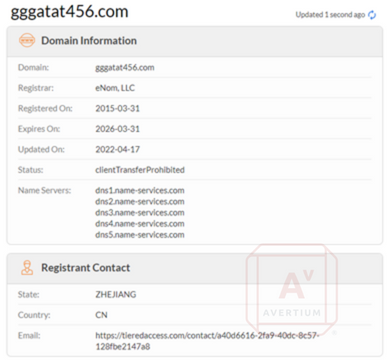Click the Domain: label
The height and width of the screenshot is (360, 388).
click(33, 68)
